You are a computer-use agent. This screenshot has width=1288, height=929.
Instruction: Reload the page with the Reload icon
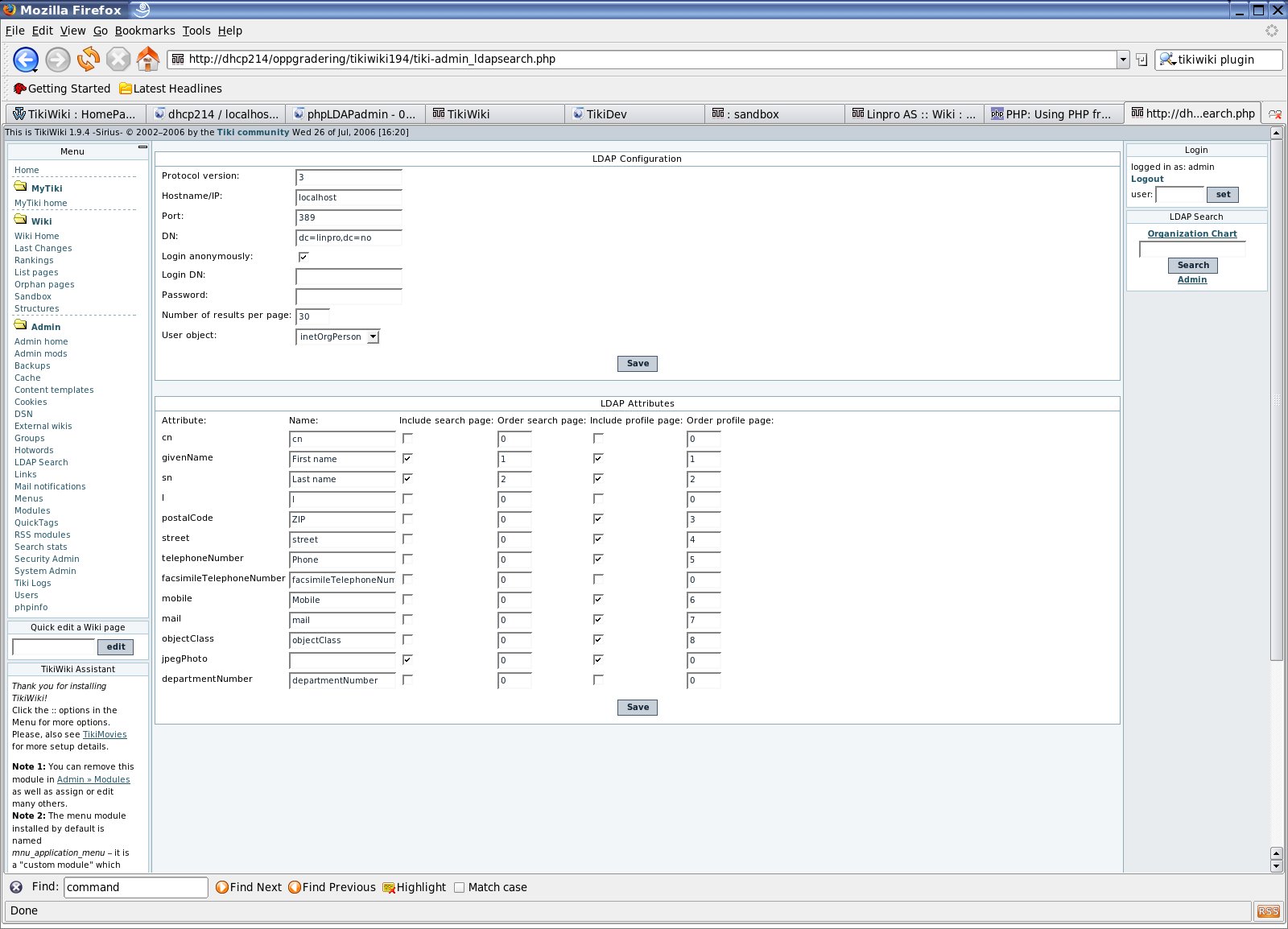(88, 59)
